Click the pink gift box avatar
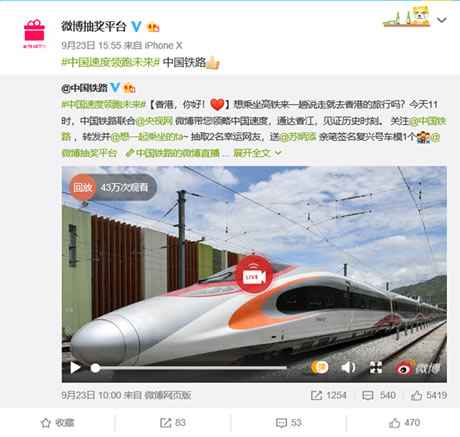Screen dimensions: 460x437 [34, 33]
